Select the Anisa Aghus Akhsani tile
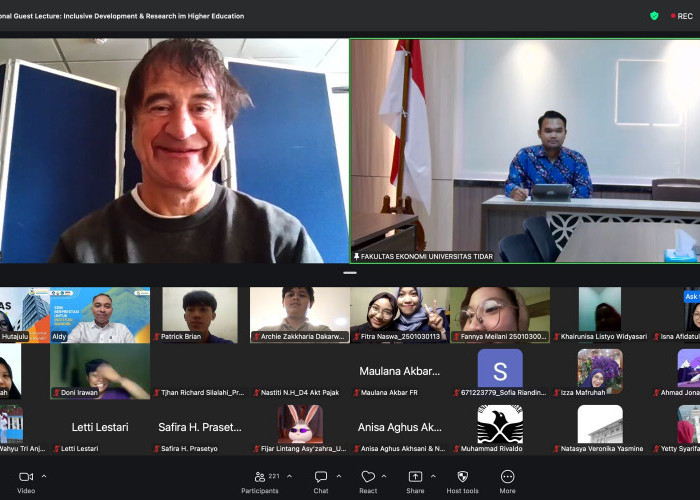Screen dimensions: 700x500 coord(400,427)
